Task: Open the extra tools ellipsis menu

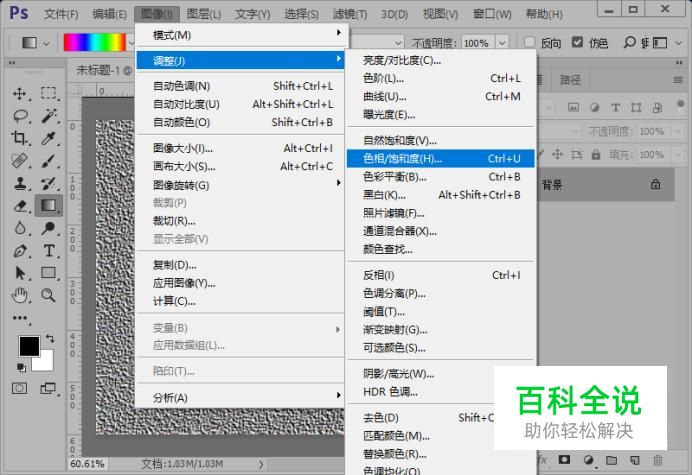Action: pyautogui.click(x=20, y=318)
